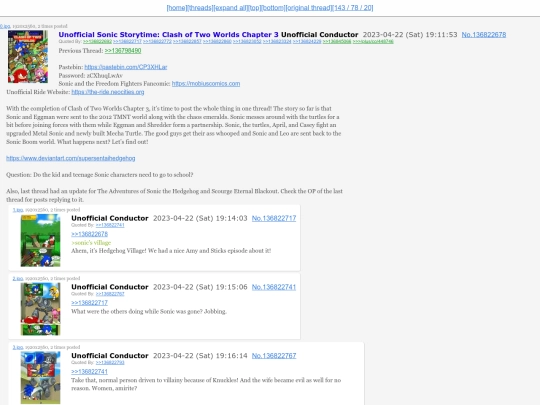
Task: Follow the previous thread link >>136798490
Action: pos(123,51)
